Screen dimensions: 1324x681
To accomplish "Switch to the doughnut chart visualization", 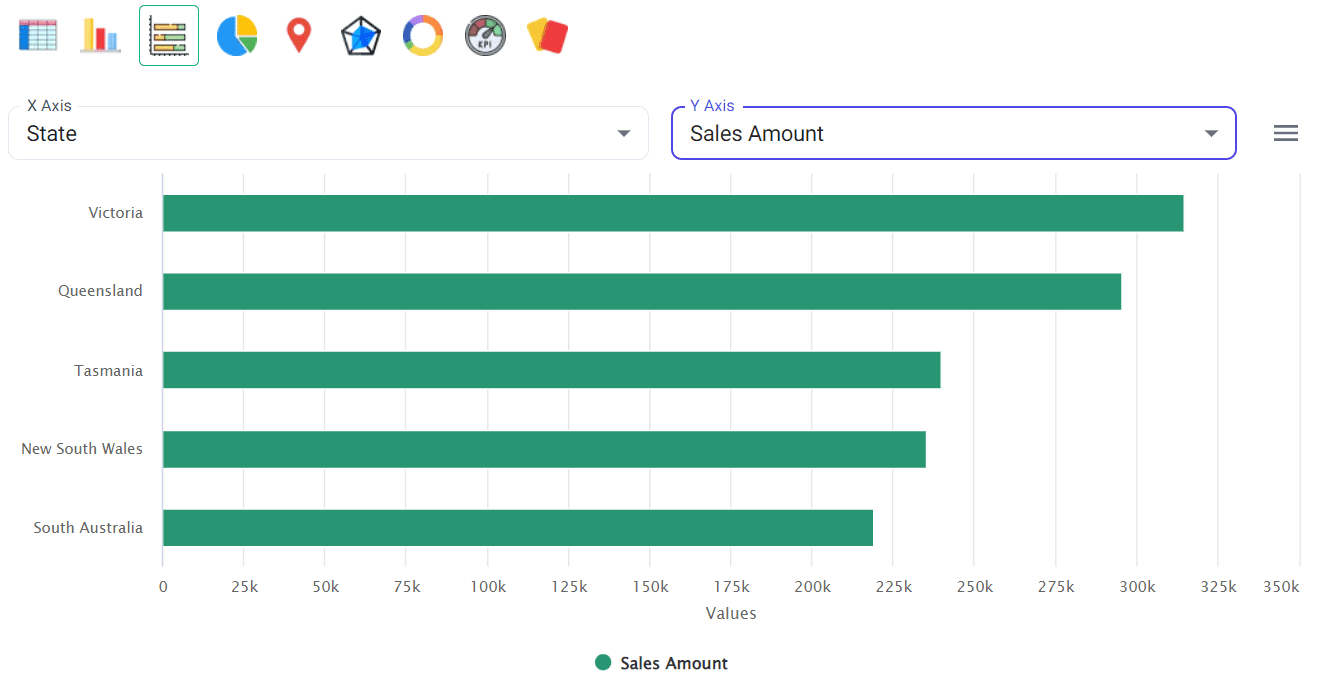I will coord(422,33).
